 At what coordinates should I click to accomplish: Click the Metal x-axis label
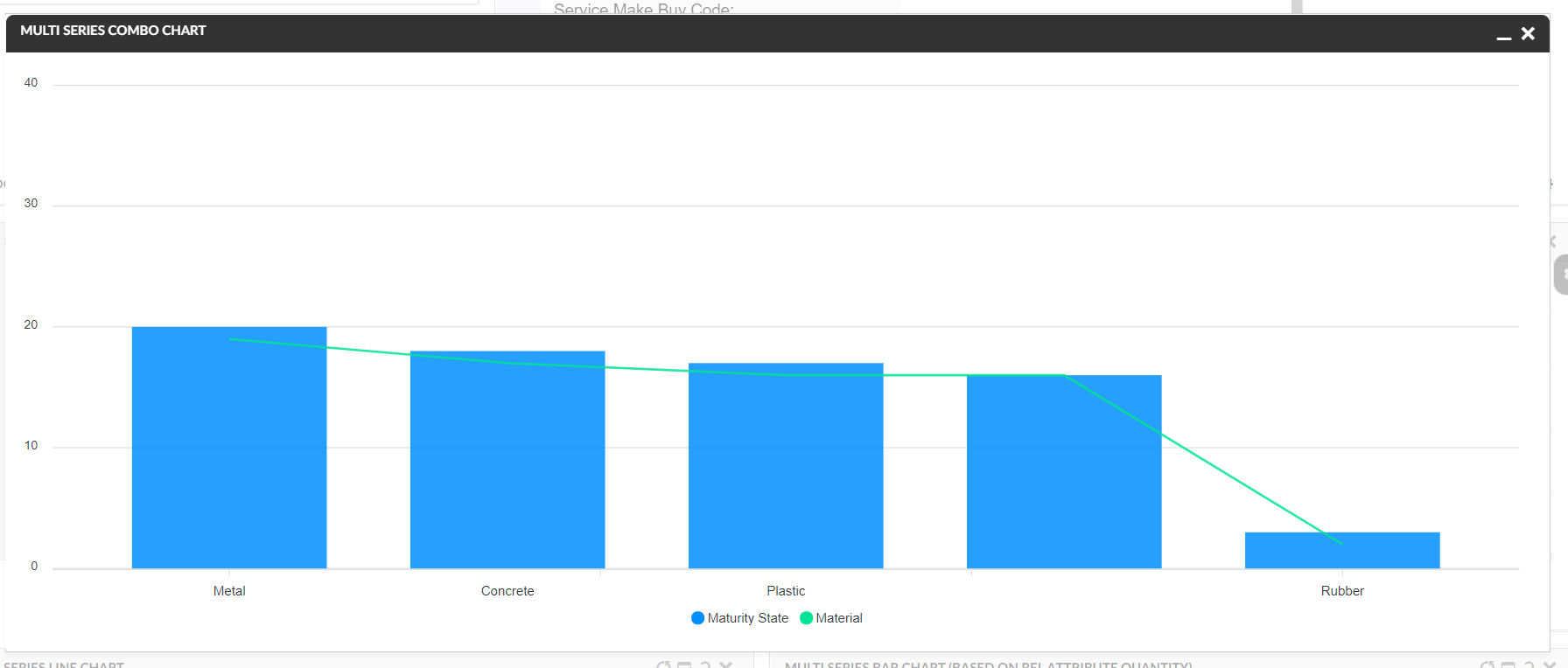tap(229, 591)
